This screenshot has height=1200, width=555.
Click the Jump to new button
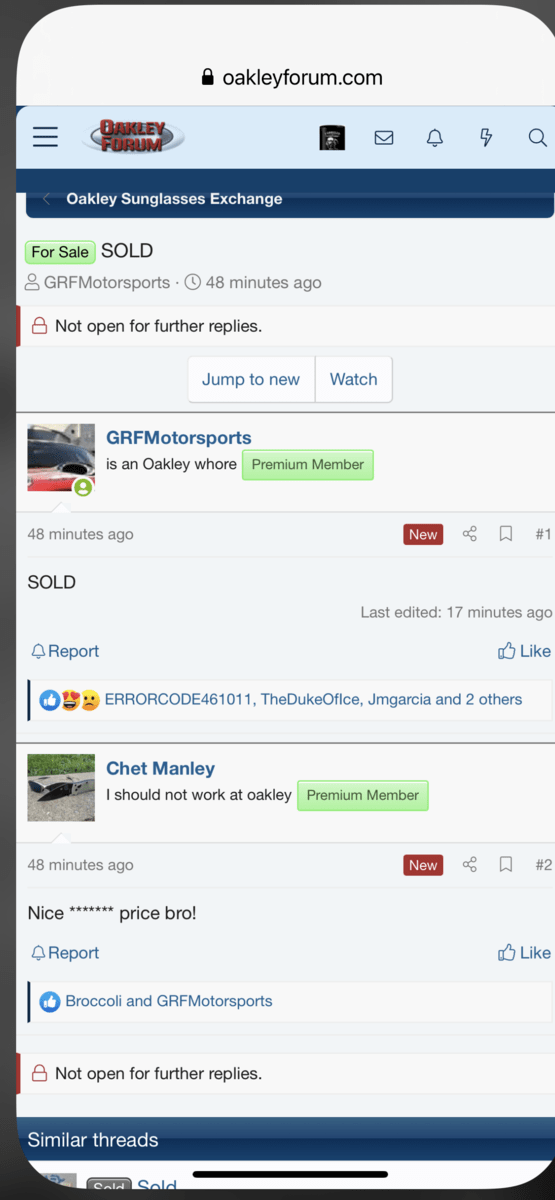click(251, 379)
